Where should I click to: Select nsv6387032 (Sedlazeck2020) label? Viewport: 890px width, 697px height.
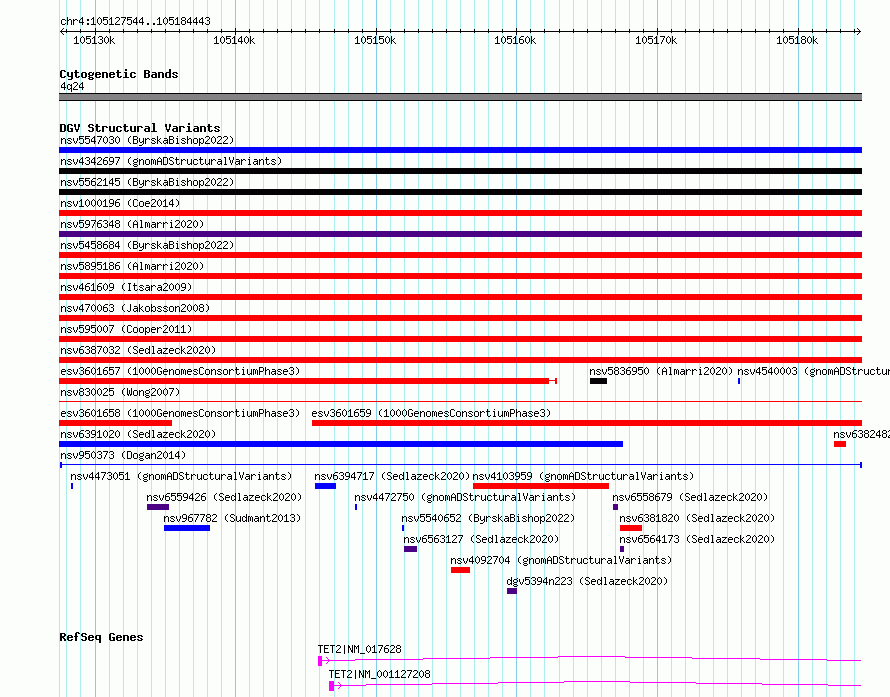[138, 350]
